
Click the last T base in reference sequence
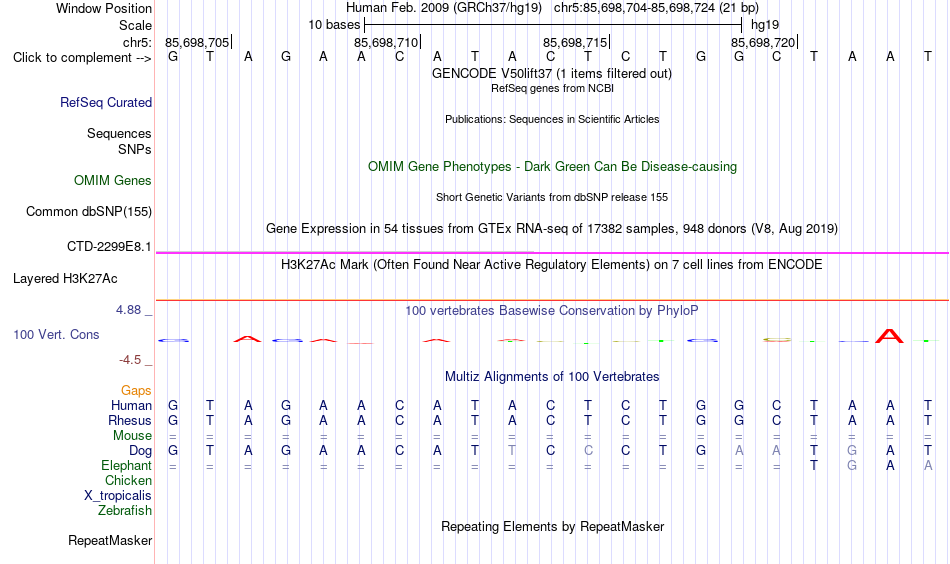coord(928,57)
